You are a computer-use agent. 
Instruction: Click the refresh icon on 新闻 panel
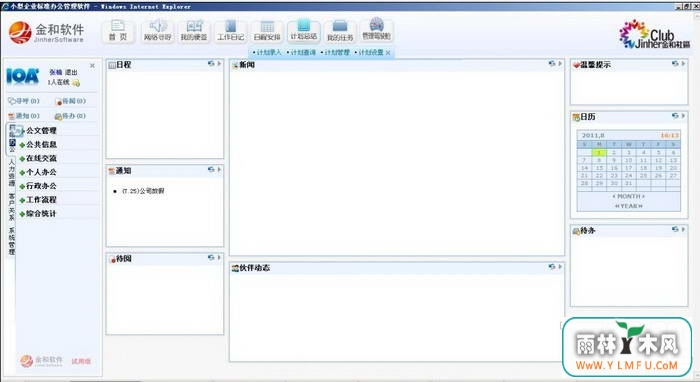click(552, 64)
